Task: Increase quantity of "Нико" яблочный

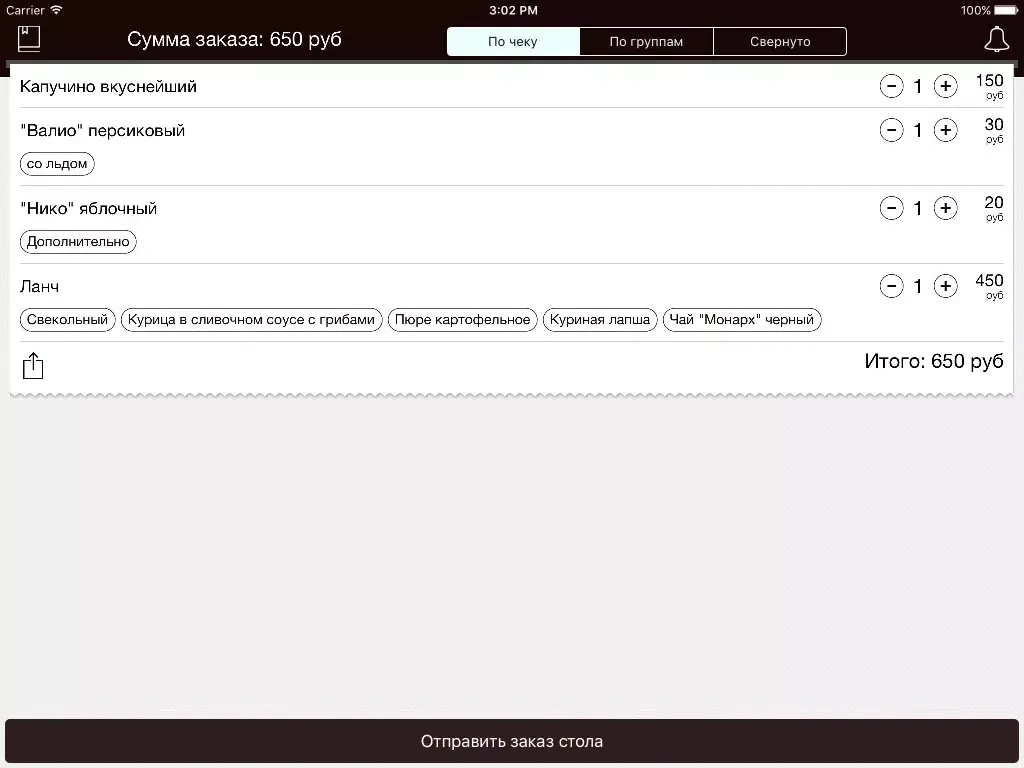Action: [946, 208]
